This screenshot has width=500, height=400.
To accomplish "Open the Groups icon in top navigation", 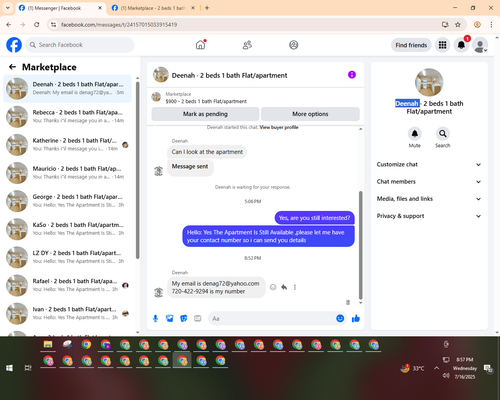I will (294, 45).
